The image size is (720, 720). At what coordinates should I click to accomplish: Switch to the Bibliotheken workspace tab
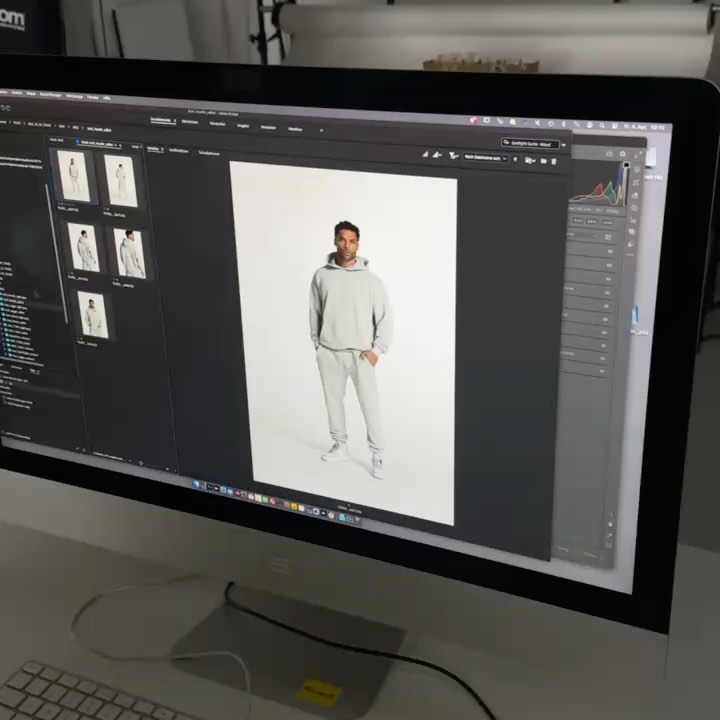(190, 122)
